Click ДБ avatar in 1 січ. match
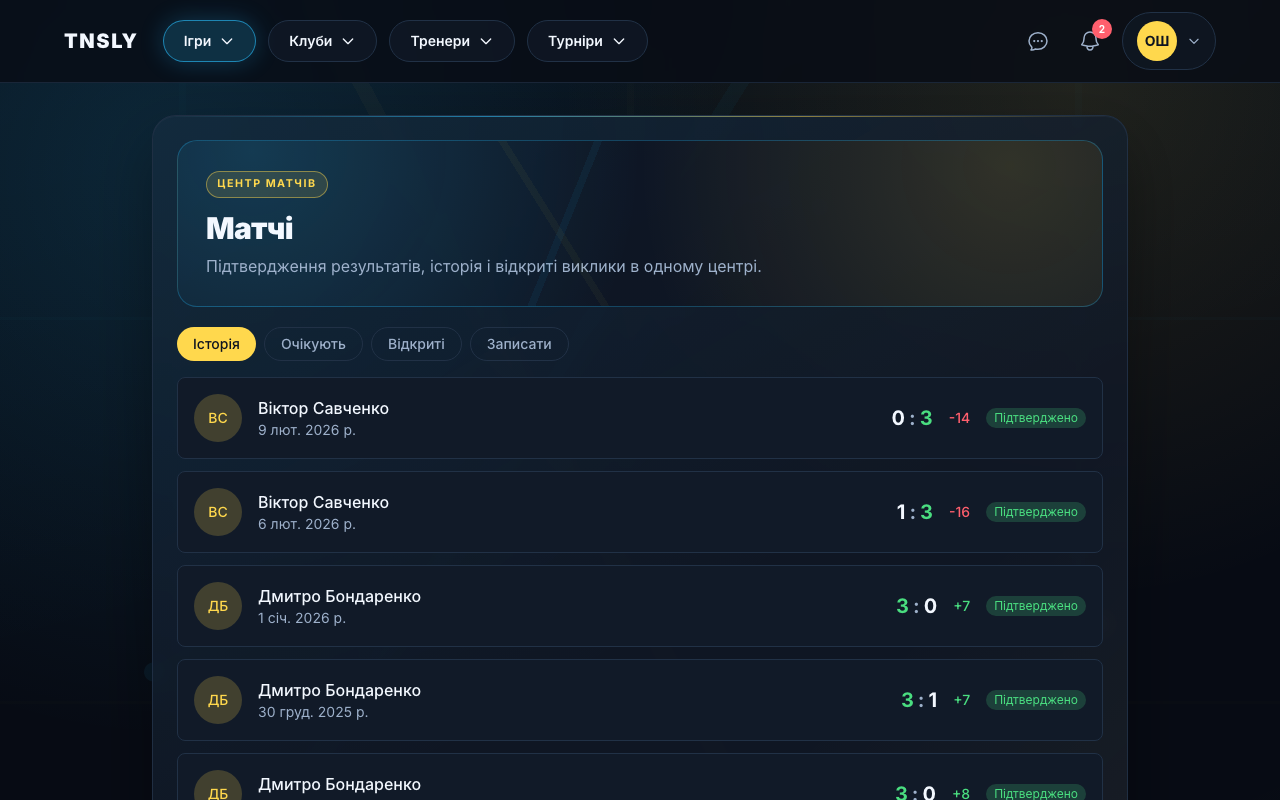The width and height of the screenshot is (1280, 800). (x=218, y=606)
